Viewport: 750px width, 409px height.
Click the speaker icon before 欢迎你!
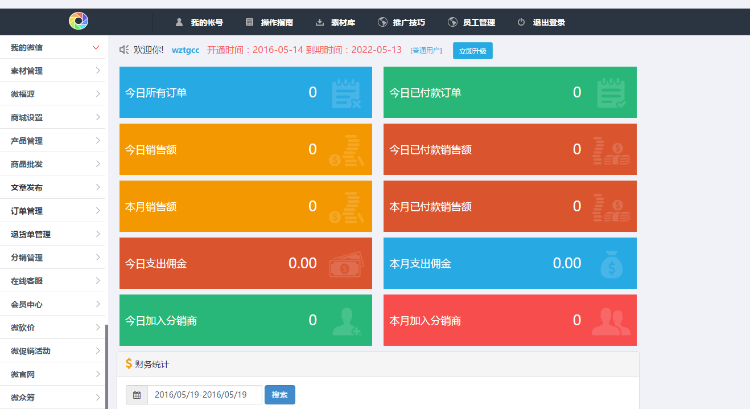coord(124,49)
